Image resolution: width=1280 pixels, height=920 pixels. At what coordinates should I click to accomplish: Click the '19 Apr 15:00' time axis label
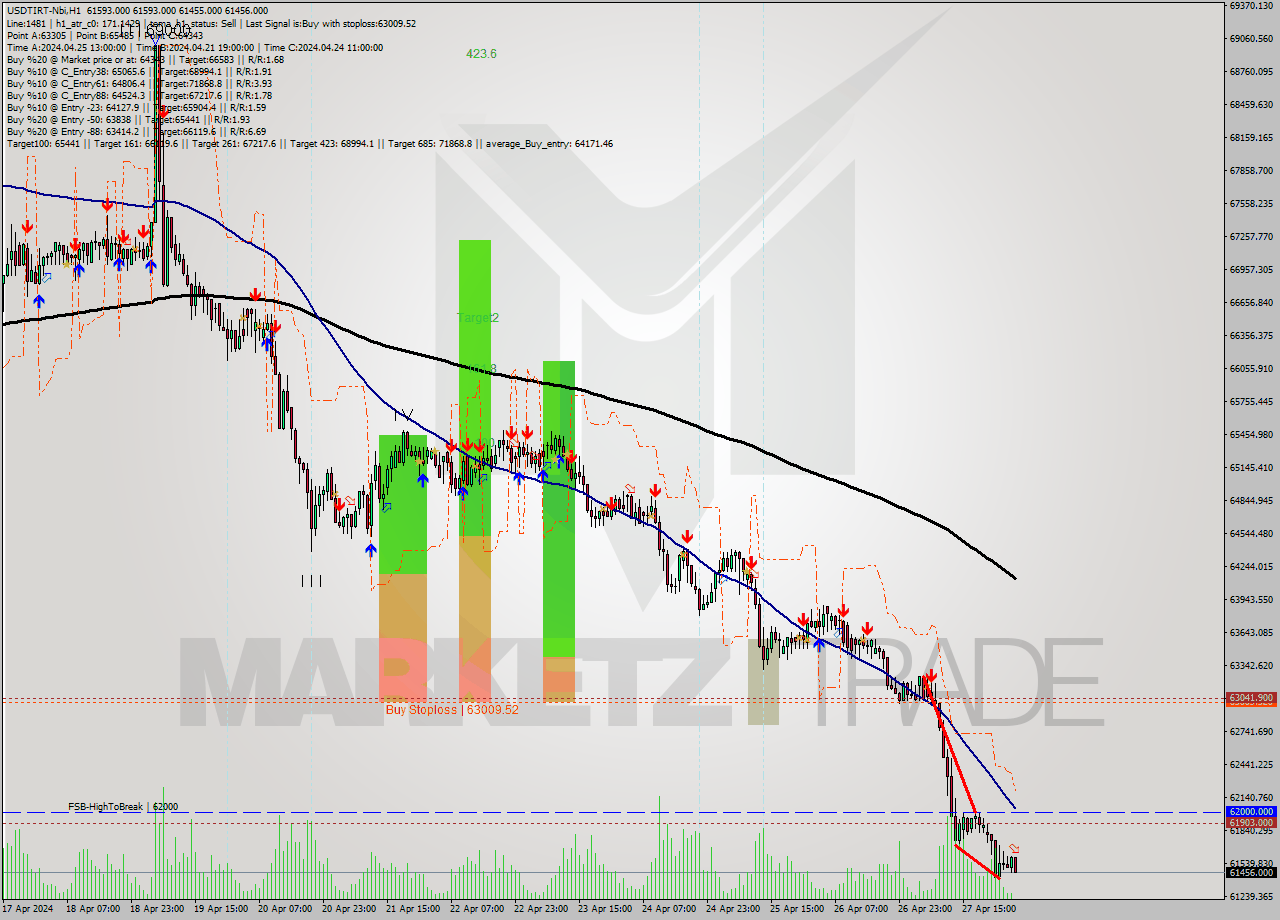(x=219, y=909)
